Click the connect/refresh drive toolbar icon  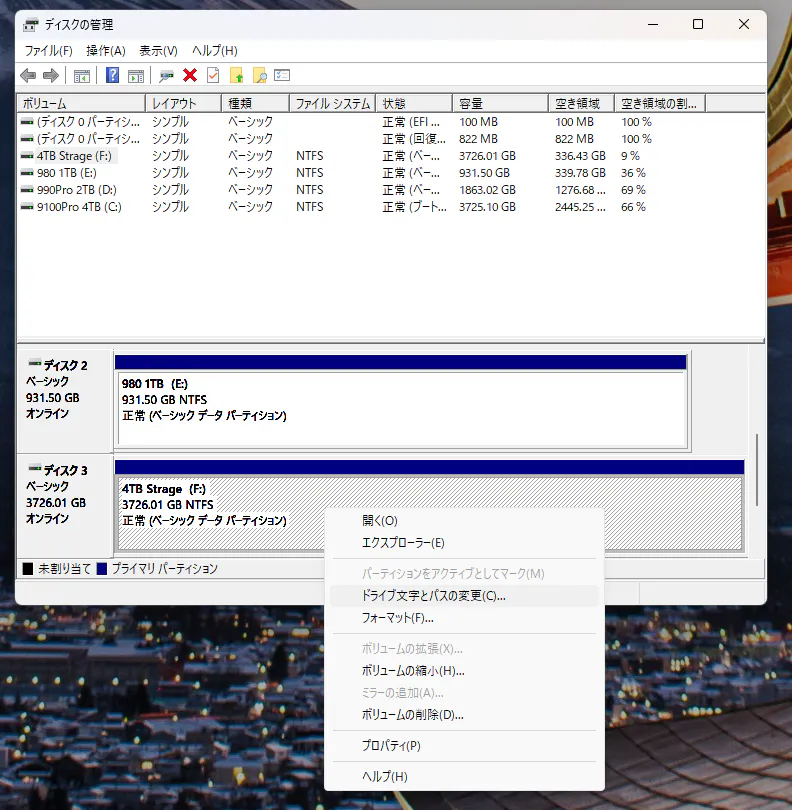point(166,76)
